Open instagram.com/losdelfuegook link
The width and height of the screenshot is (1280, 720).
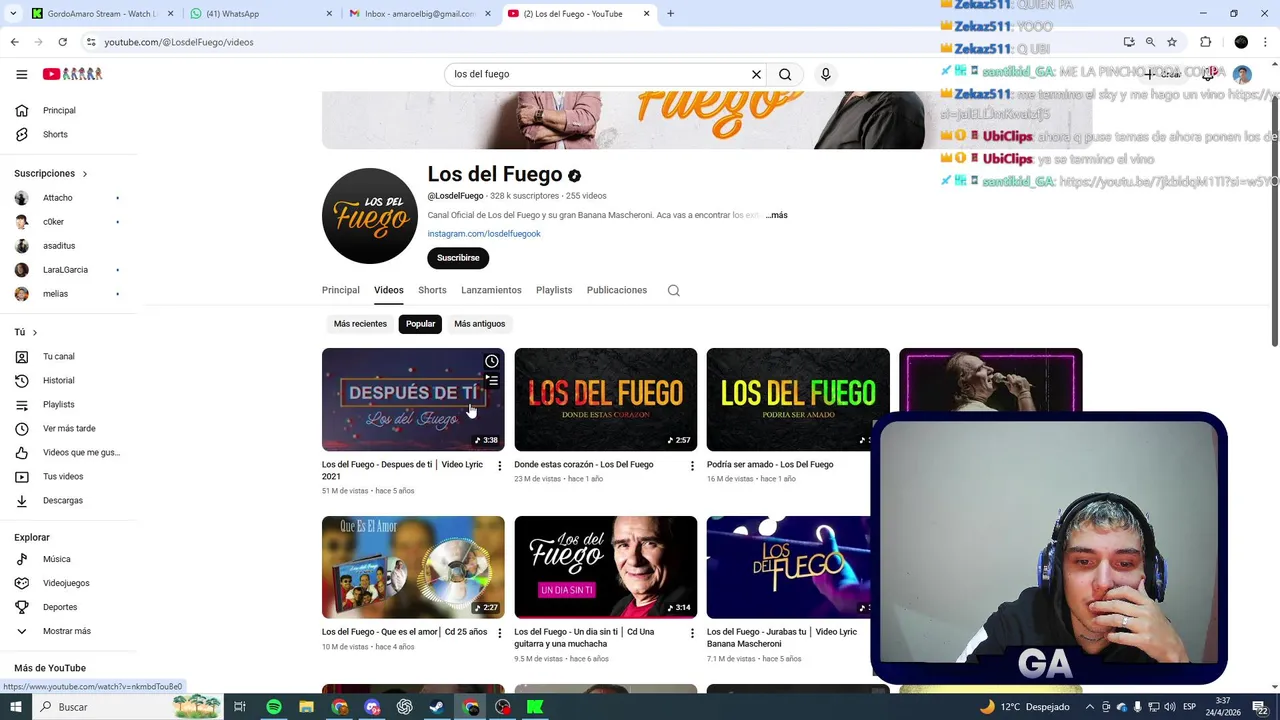click(484, 234)
